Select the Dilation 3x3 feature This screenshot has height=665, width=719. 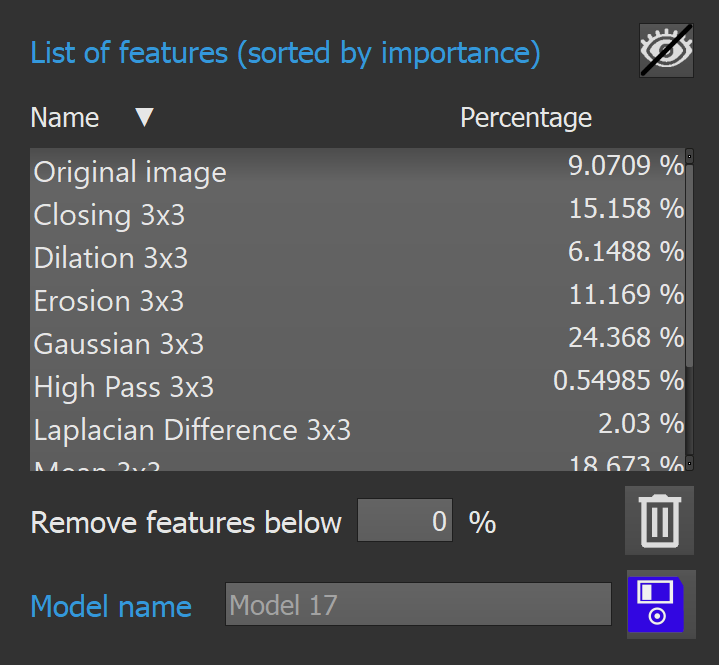(358, 257)
